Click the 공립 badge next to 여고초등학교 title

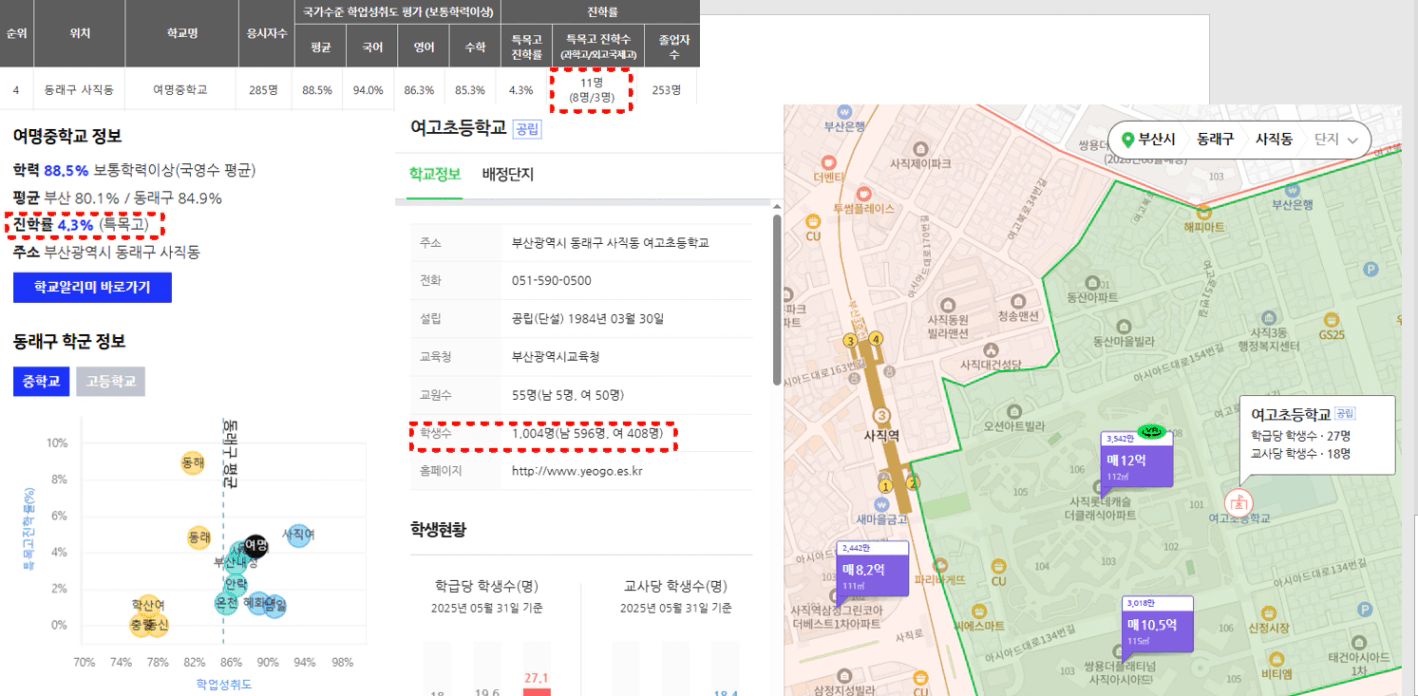(x=526, y=128)
